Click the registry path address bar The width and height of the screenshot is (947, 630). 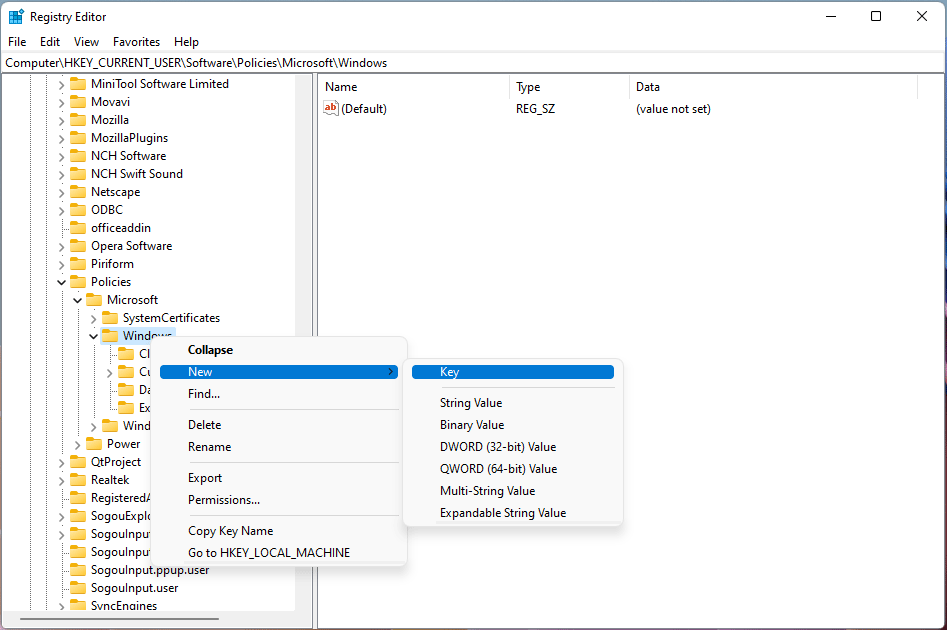[473, 63]
